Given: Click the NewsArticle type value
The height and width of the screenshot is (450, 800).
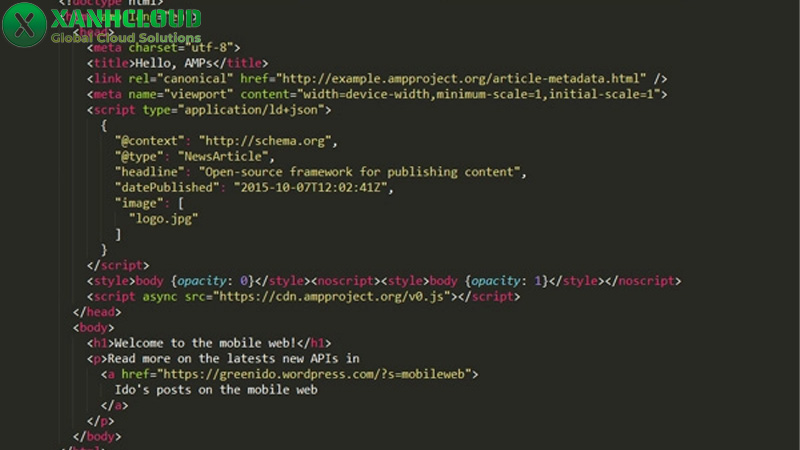Looking at the screenshot, I should [223, 157].
